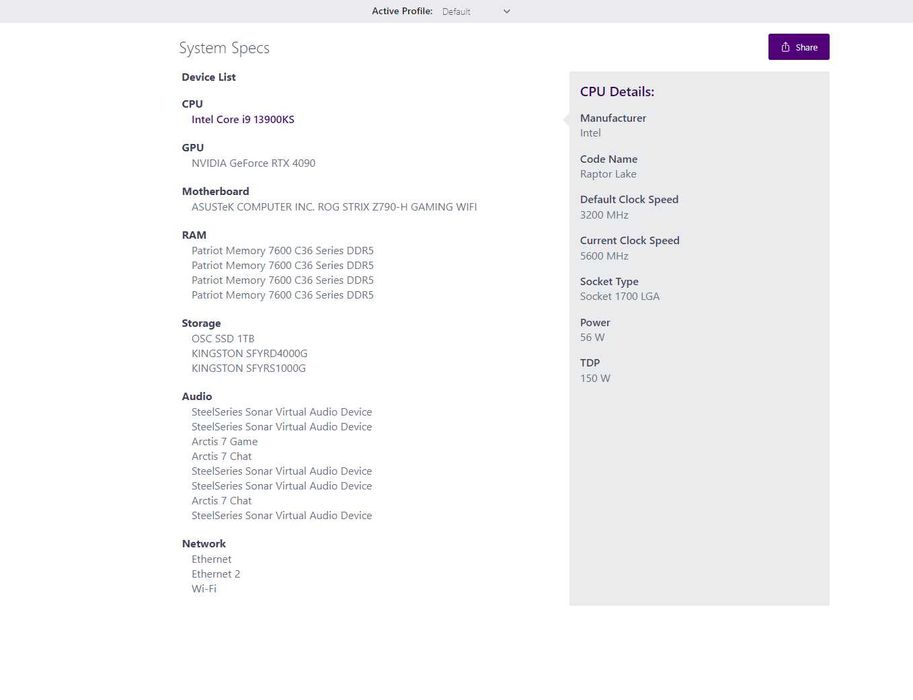The image size is (913, 700).
Task: Click the Device List heading
Action: pyautogui.click(x=208, y=77)
